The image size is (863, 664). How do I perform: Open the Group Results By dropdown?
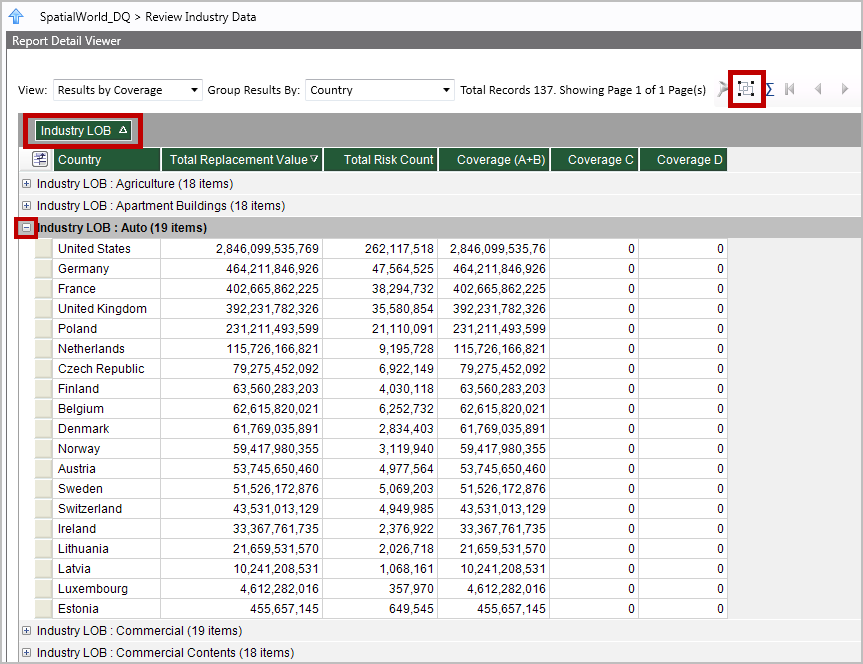coord(380,90)
